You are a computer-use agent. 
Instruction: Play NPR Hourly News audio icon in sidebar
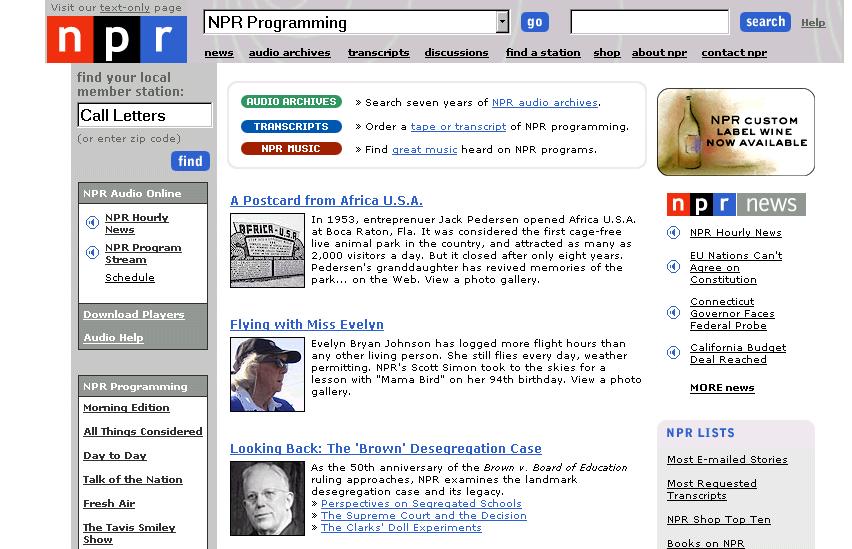(92, 223)
